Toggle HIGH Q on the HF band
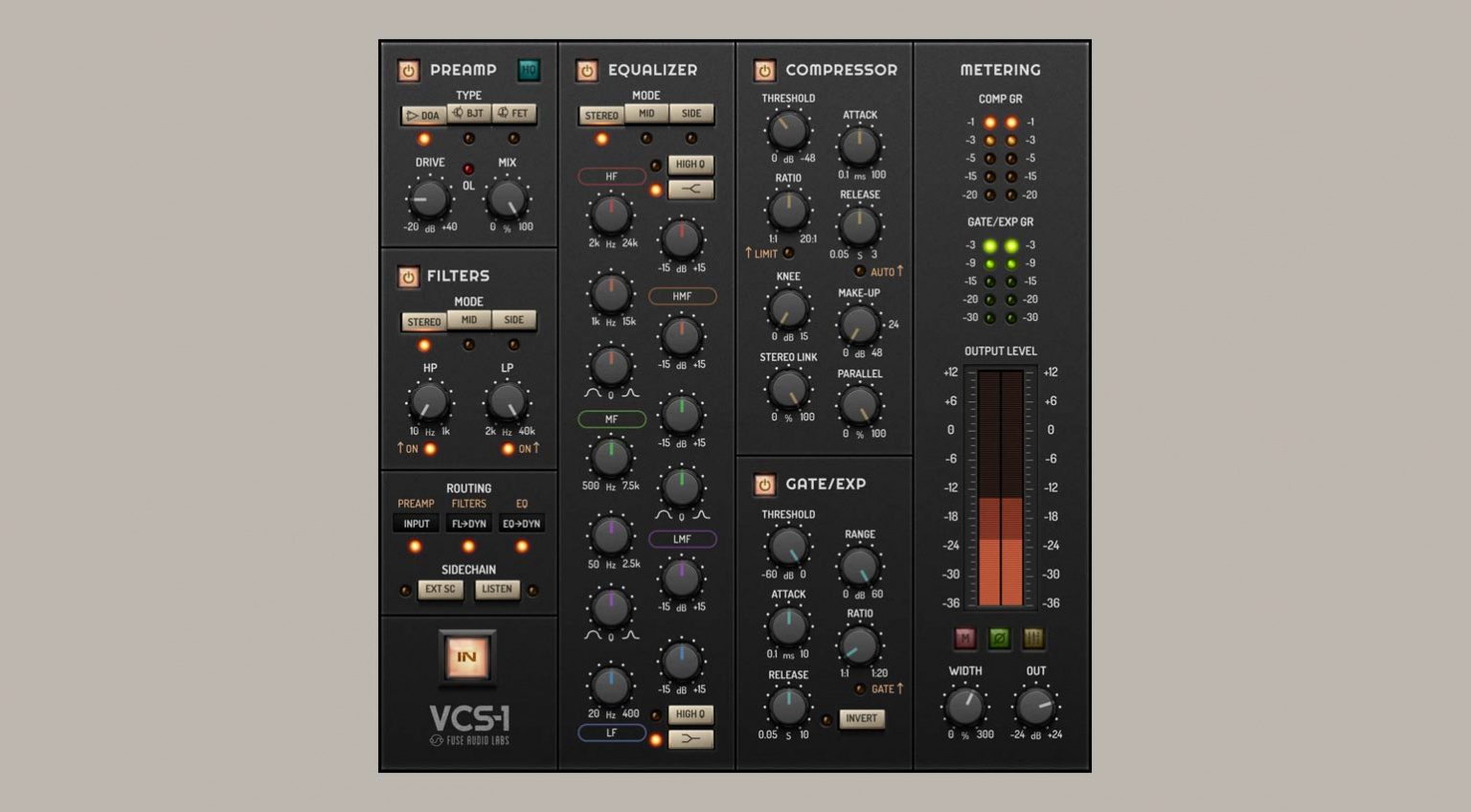The image size is (1471, 812). coord(690,164)
